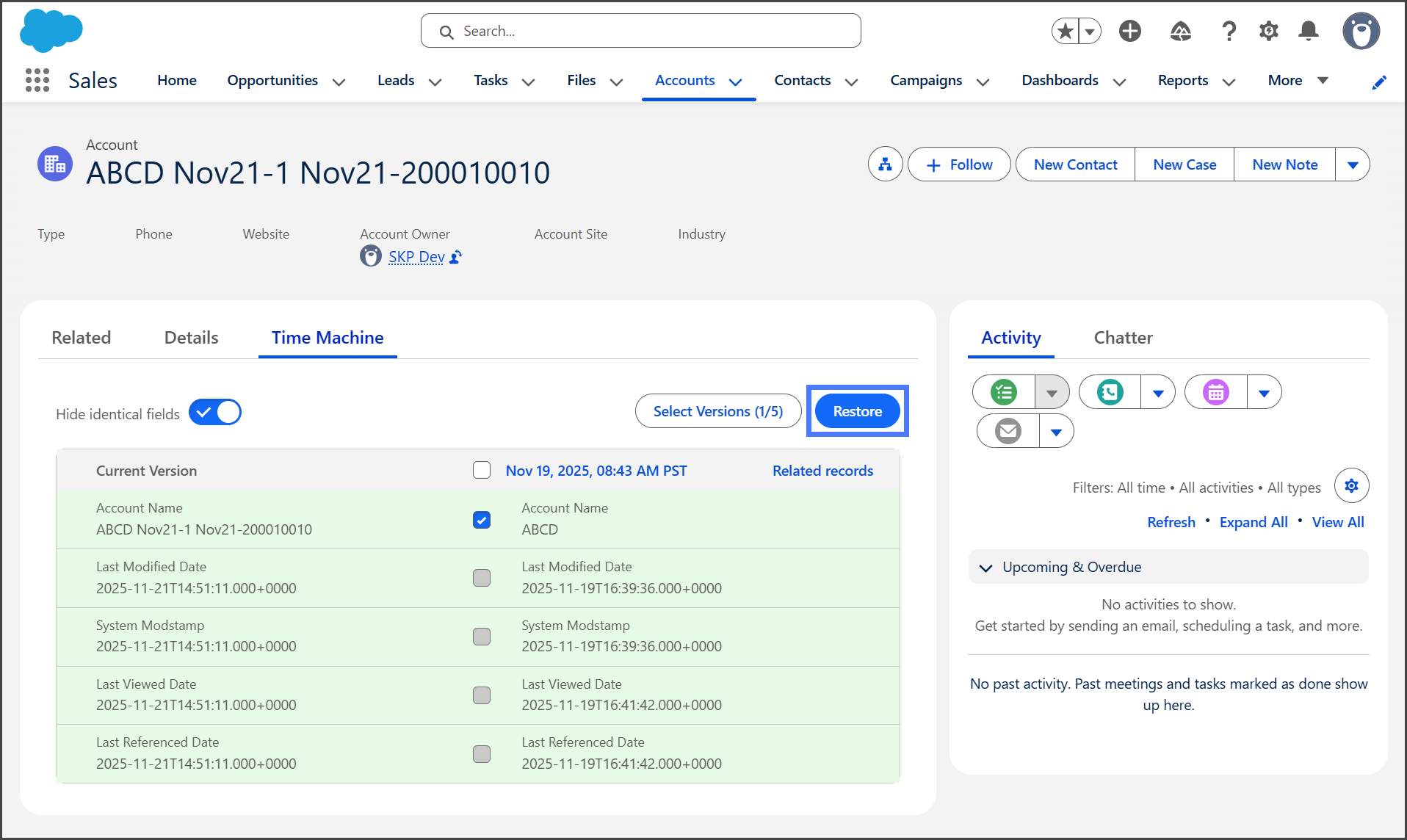Open the Setup gear icon

click(1268, 31)
